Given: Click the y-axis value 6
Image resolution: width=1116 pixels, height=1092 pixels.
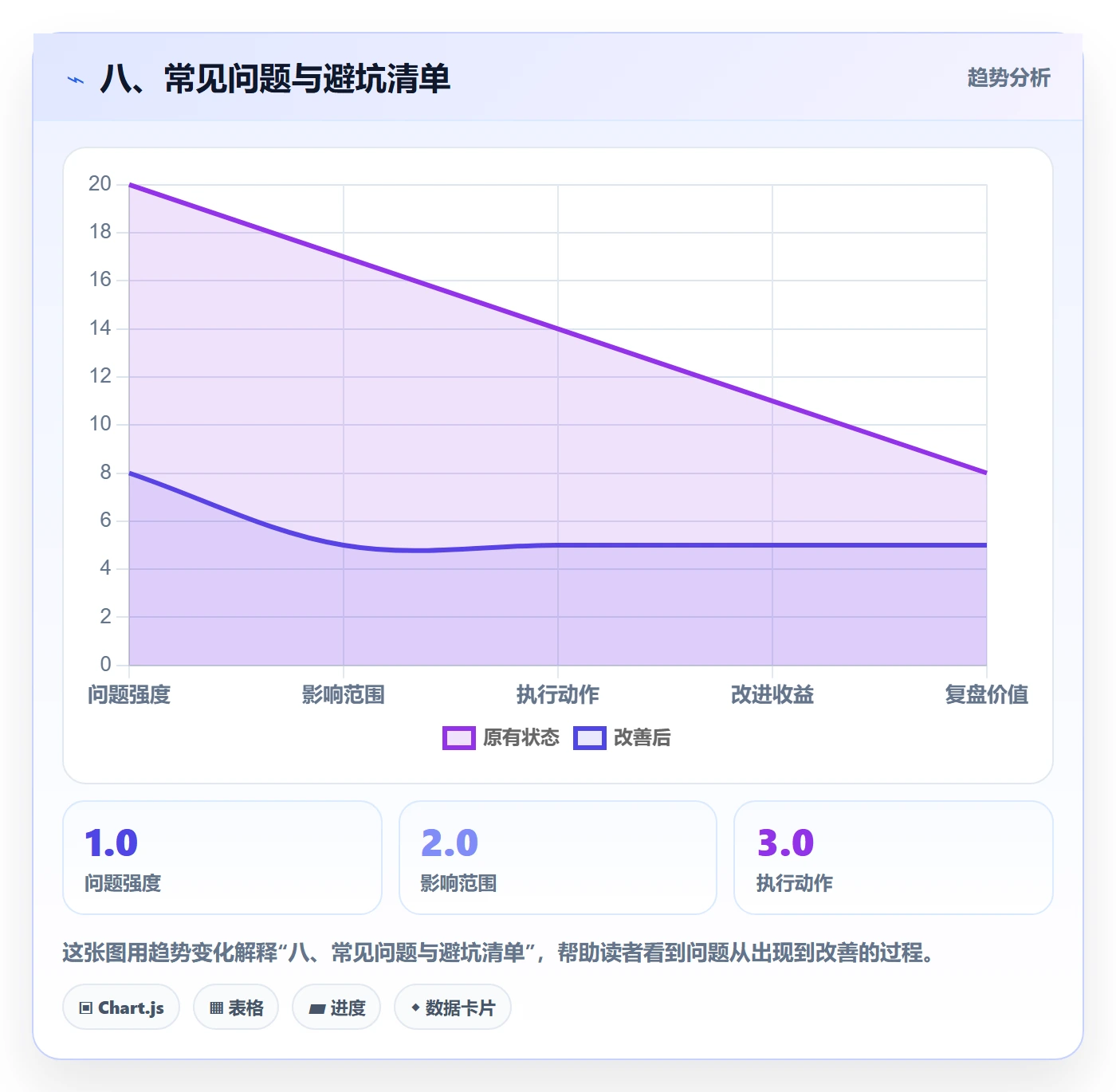Looking at the screenshot, I should point(105,520).
